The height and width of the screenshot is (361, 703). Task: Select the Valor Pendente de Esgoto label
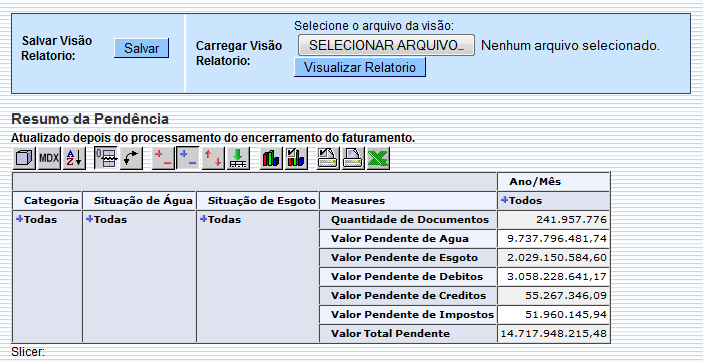408,257
